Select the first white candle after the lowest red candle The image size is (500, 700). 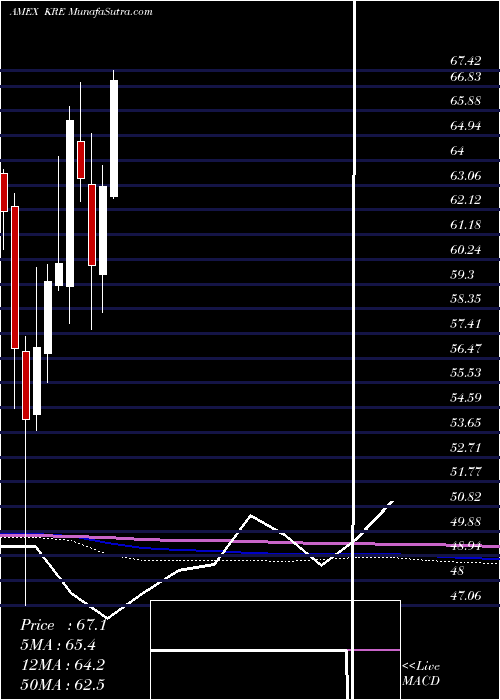coord(37,381)
